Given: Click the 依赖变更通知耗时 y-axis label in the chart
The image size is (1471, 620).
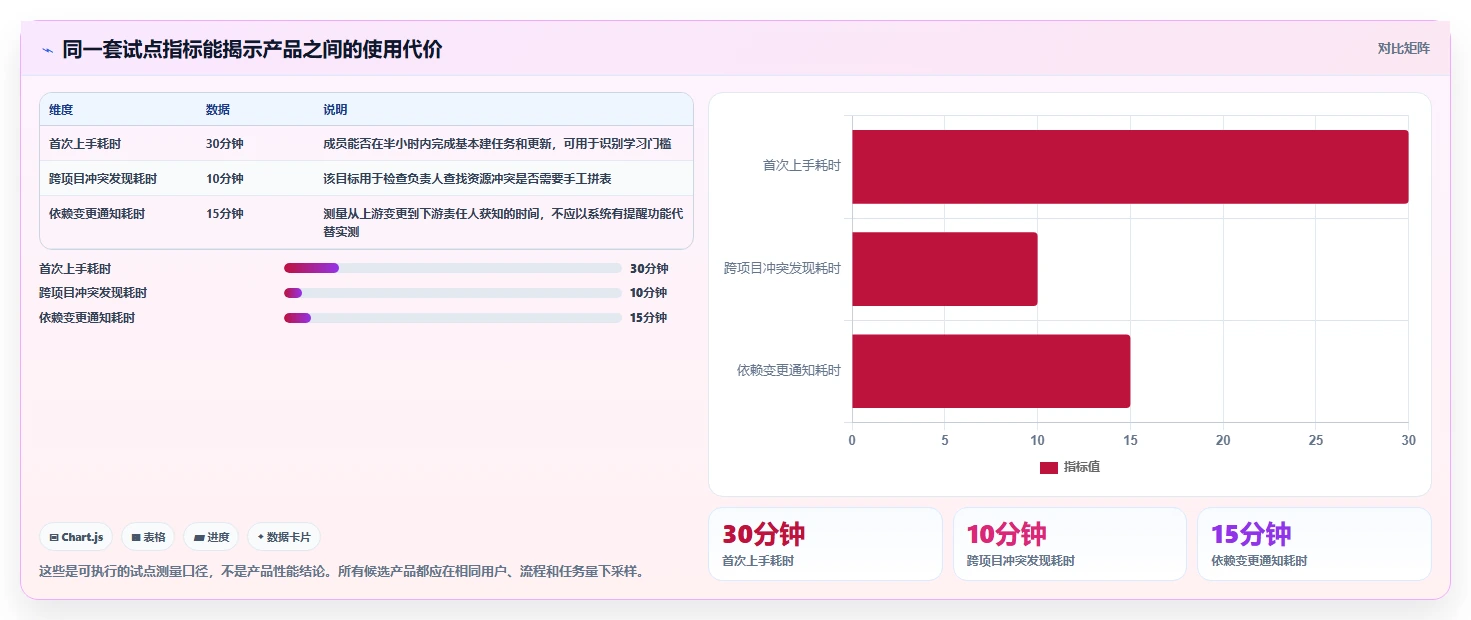Looking at the screenshot, I should 789,371.
